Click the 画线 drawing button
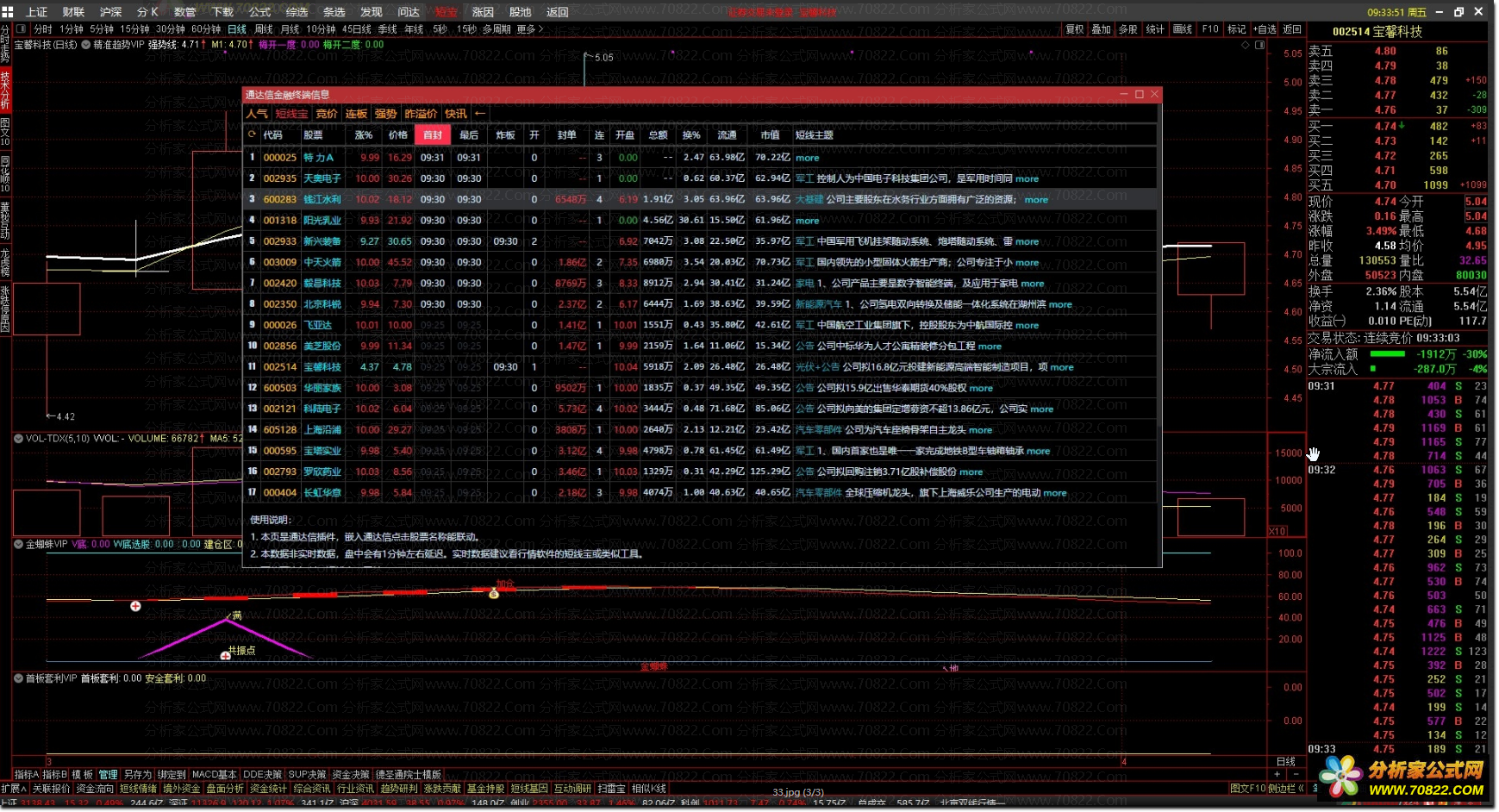Screen dimensions: 1499x812 pos(1183,29)
